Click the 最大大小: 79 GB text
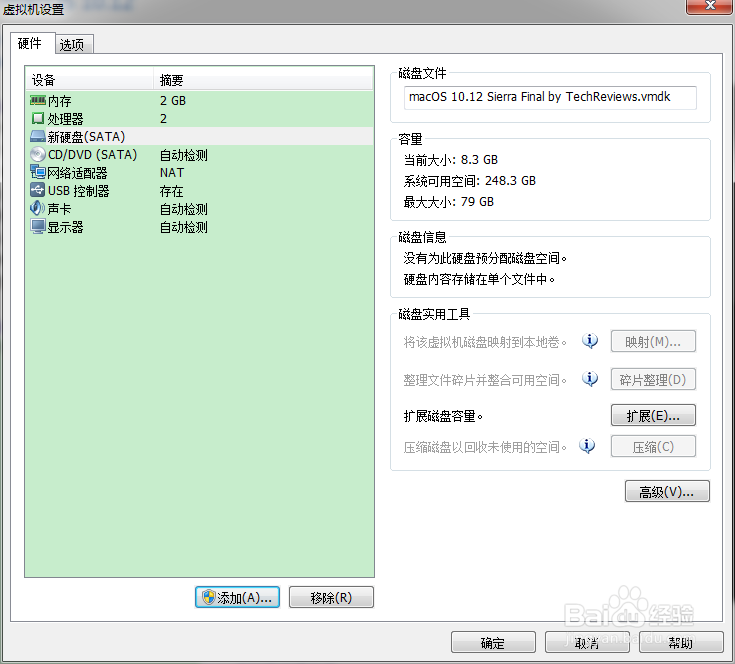Screen dimensions: 735x664 (449, 201)
